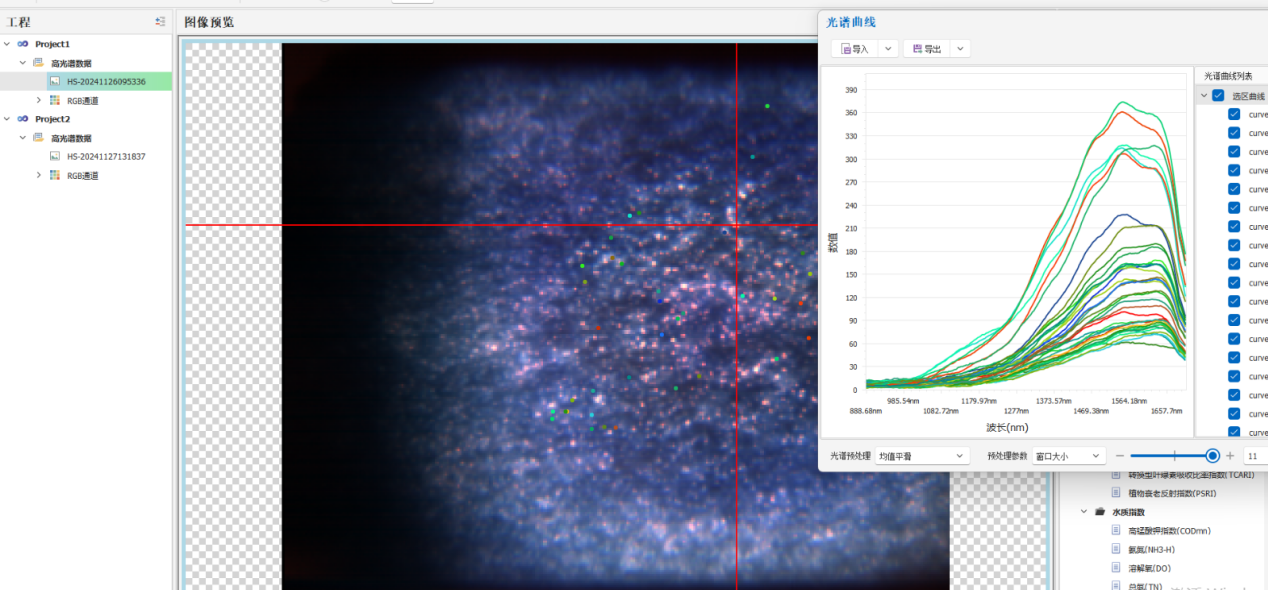Select the HS-20241126095336 tree item
1268x590 pixels.
(x=106, y=82)
